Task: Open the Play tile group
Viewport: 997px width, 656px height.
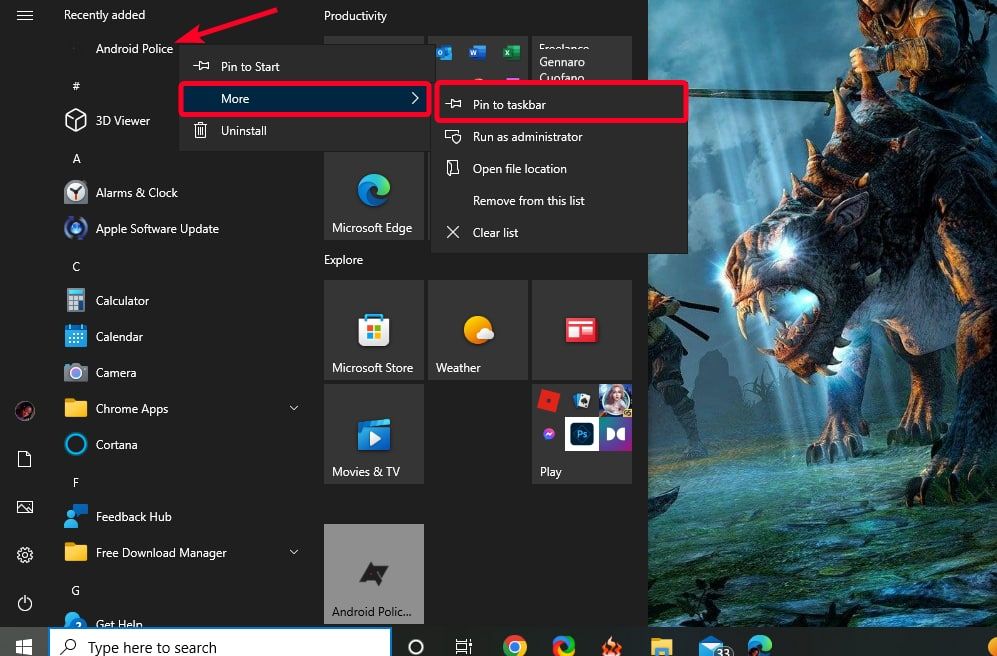Action: (x=582, y=434)
